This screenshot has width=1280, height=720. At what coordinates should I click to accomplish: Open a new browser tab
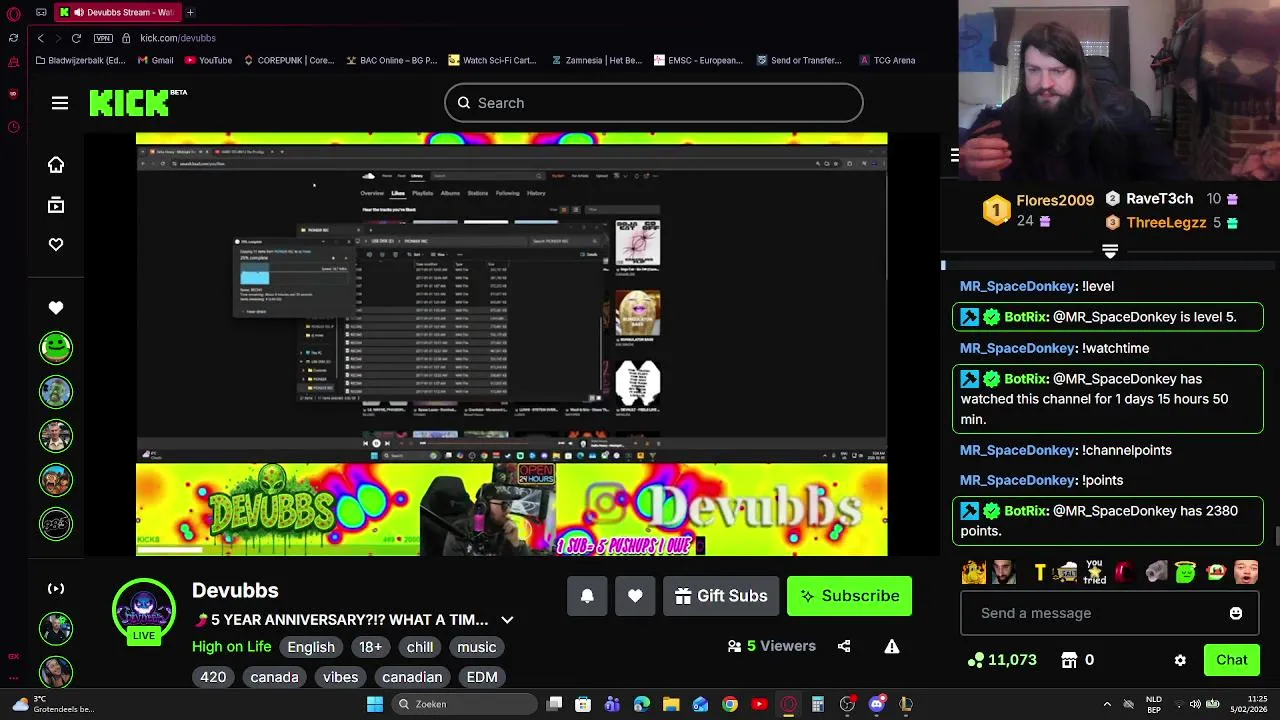tap(190, 12)
